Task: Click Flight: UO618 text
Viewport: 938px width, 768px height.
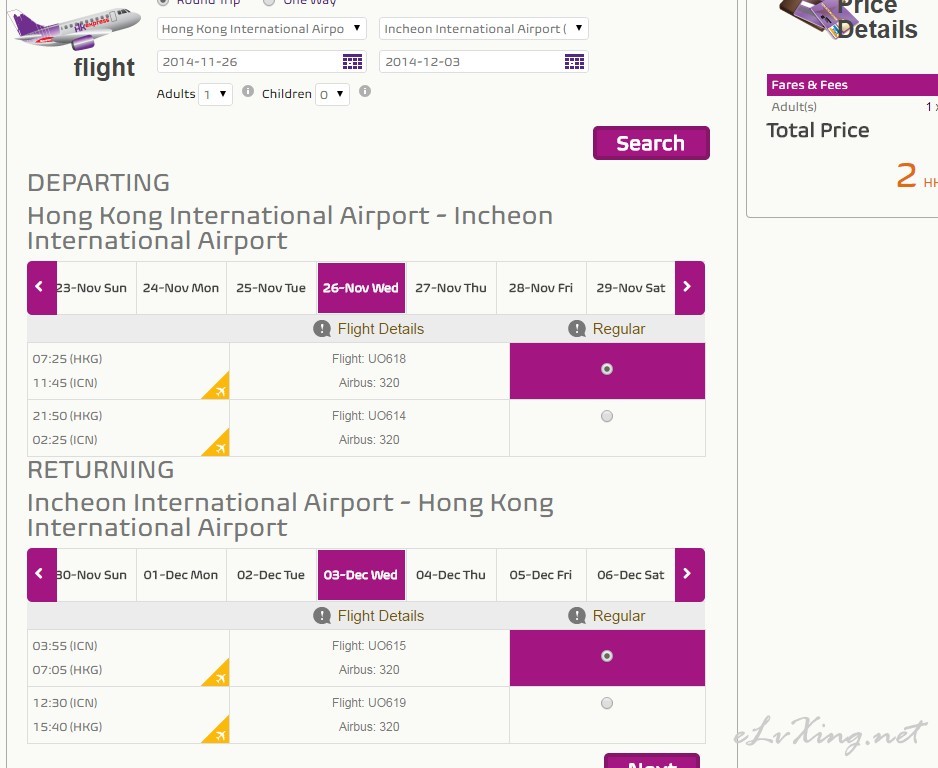Action: coord(369,359)
